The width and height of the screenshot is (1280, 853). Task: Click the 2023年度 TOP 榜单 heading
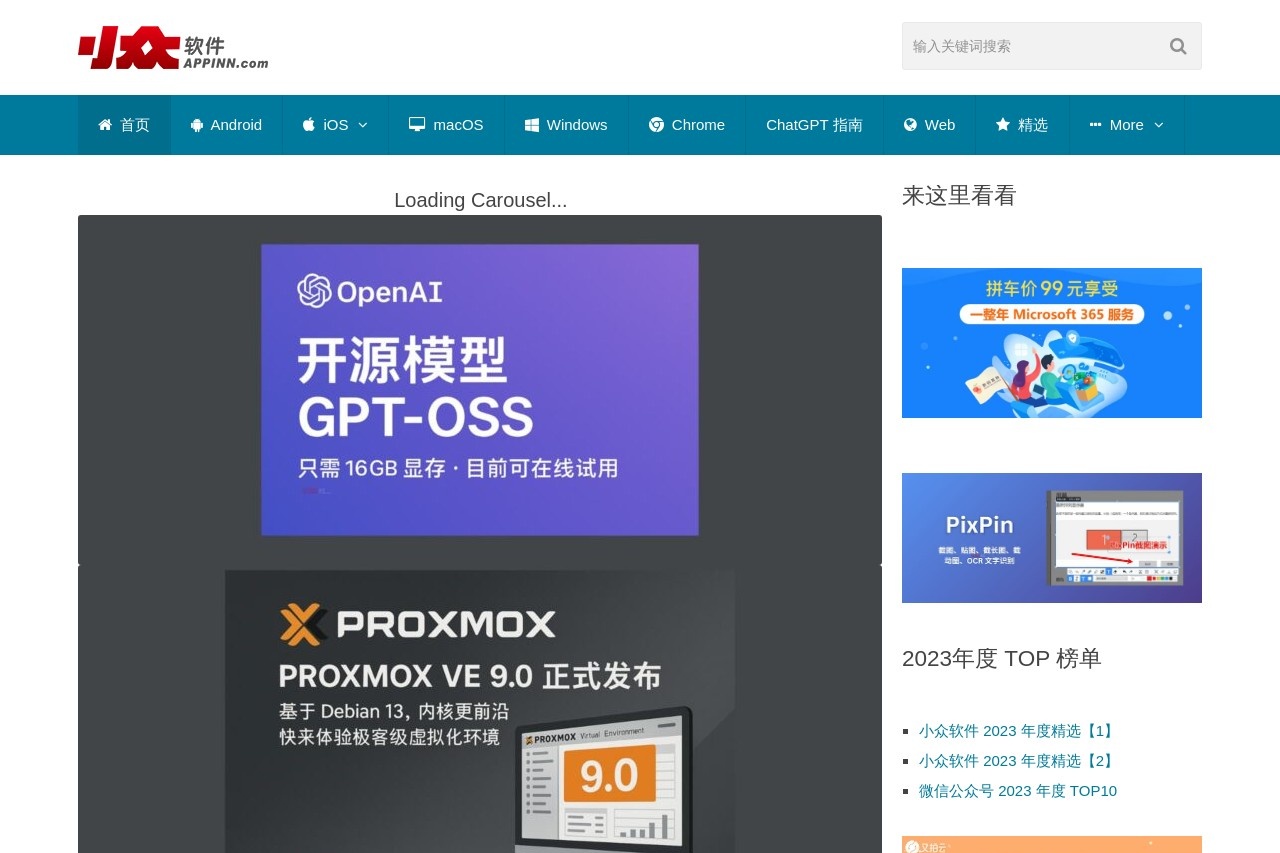pos(1002,658)
